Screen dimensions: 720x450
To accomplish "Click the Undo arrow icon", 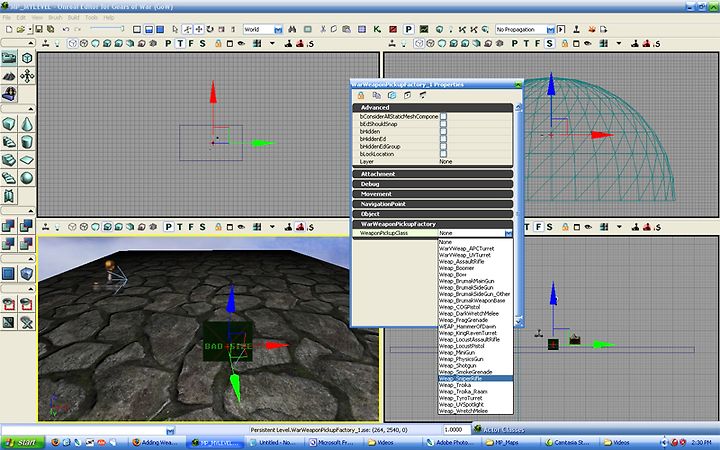I will [x=66, y=29].
